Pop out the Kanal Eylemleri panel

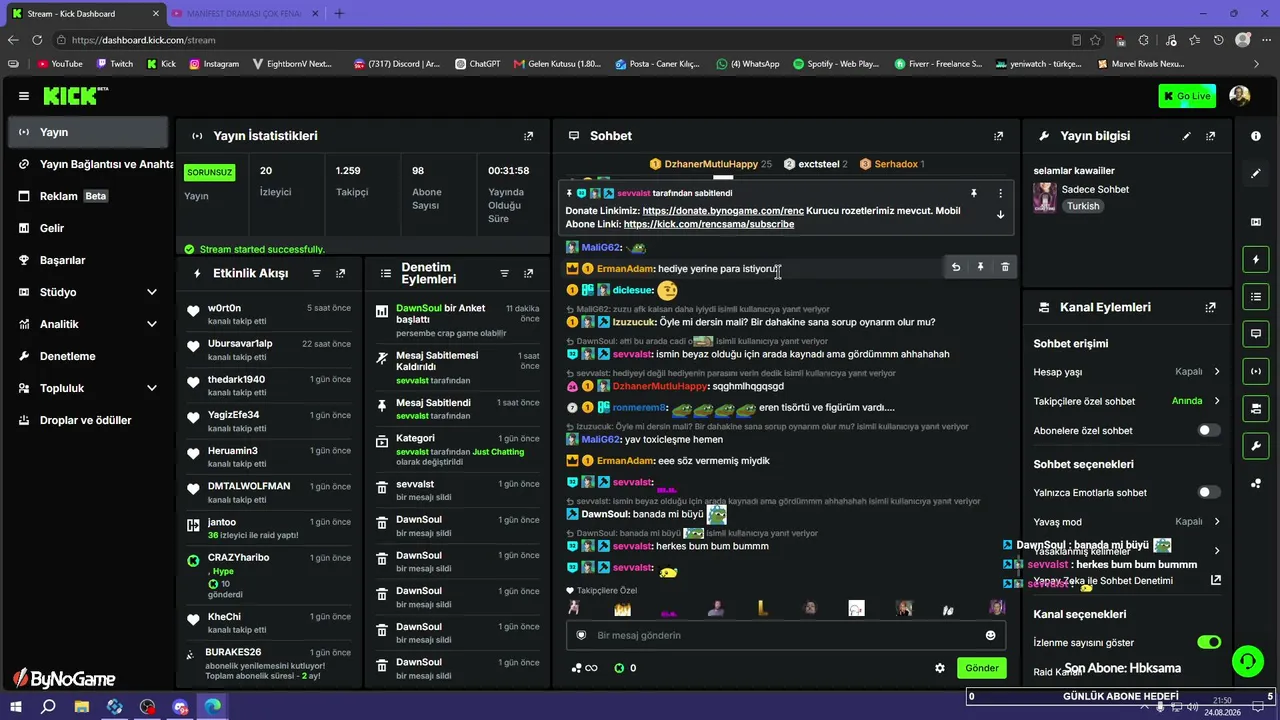pos(1211,308)
